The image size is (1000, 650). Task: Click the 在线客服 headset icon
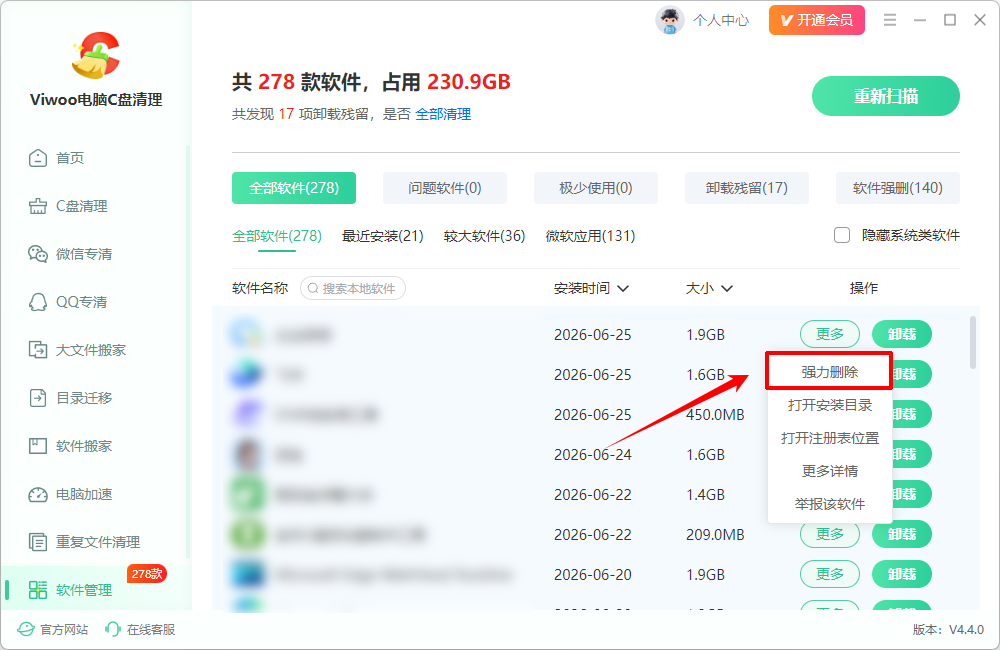coord(113,630)
